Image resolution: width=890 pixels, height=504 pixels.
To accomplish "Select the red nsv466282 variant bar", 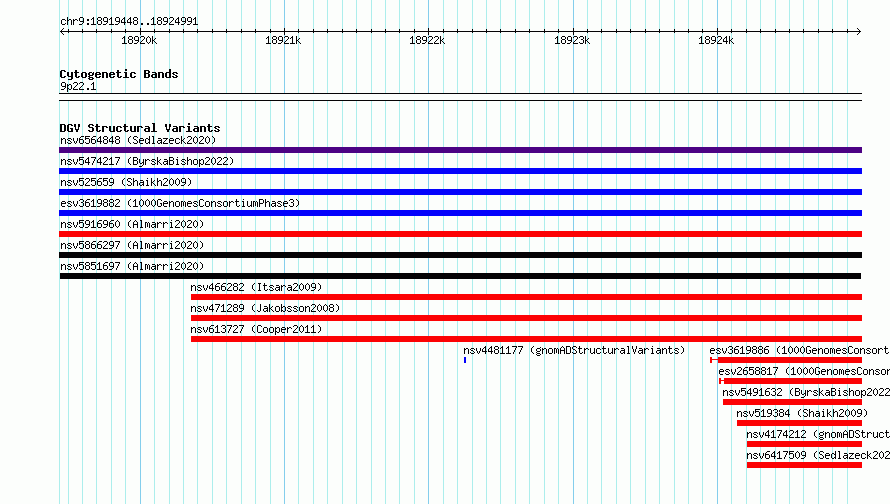I will tap(526, 297).
